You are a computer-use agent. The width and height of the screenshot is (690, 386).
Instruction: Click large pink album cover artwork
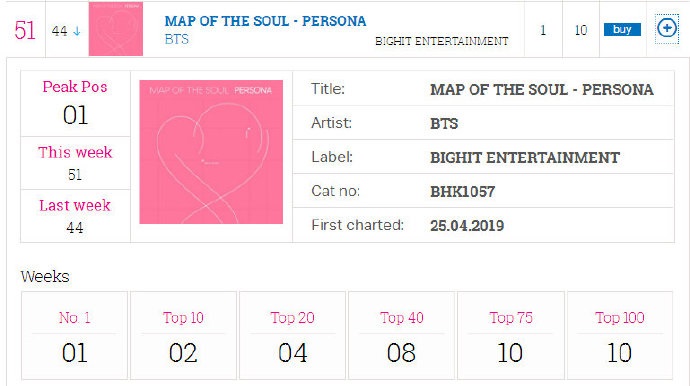[211, 152]
